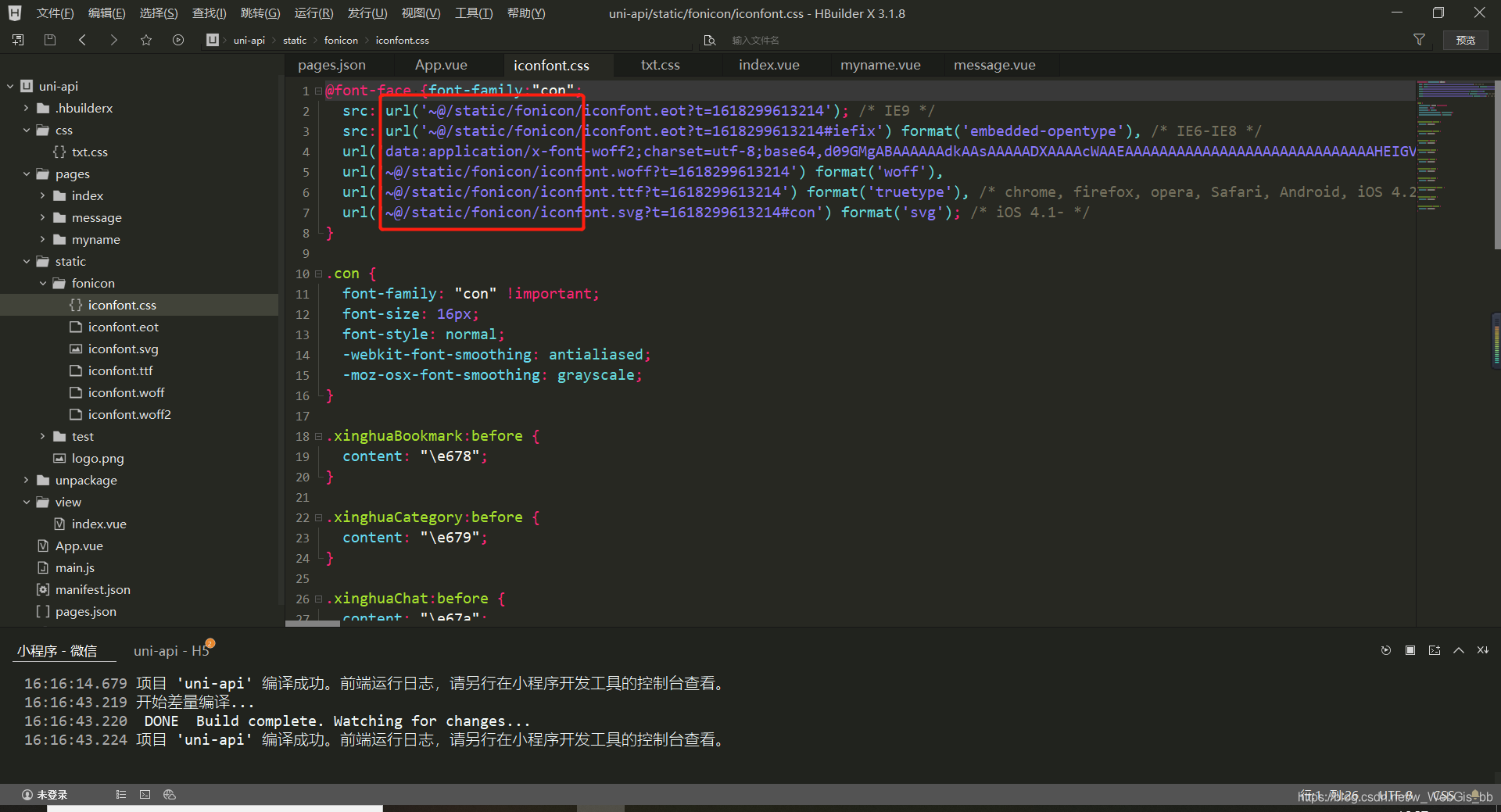Expand the unpackage folder
The image size is (1501, 812).
coord(27,480)
